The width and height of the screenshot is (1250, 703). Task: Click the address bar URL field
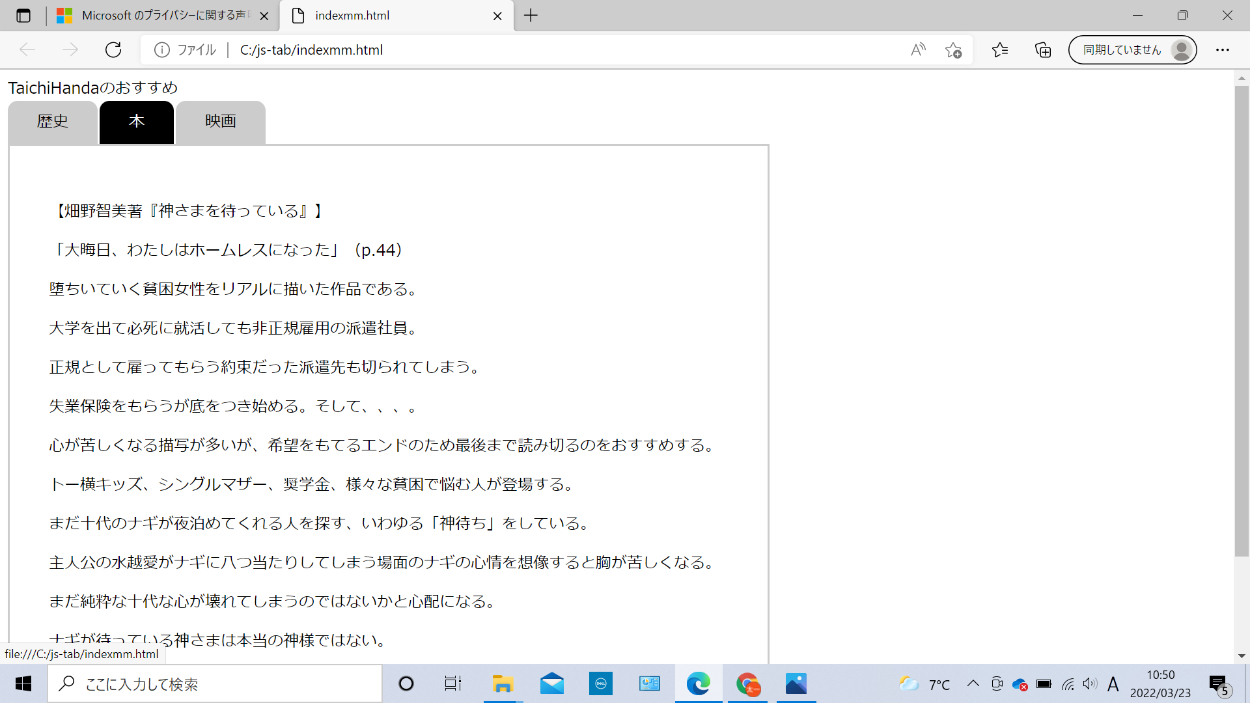(x=560, y=50)
